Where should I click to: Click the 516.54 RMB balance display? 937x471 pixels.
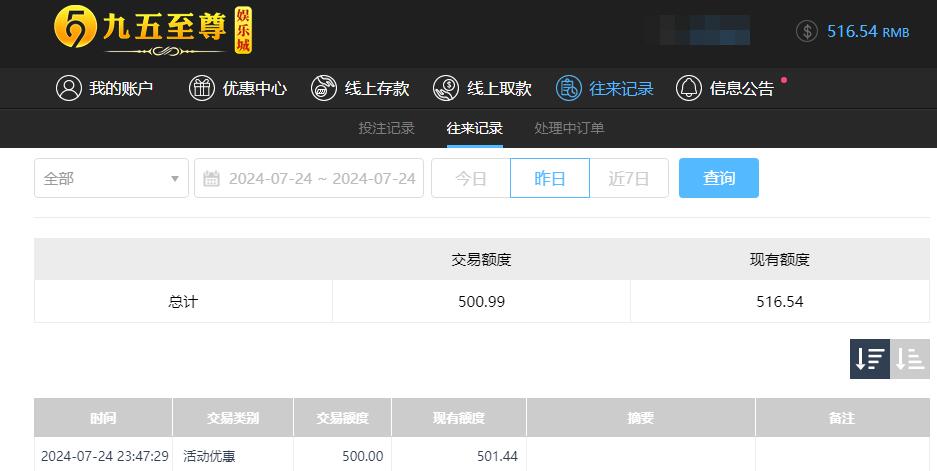click(x=867, y=31)
